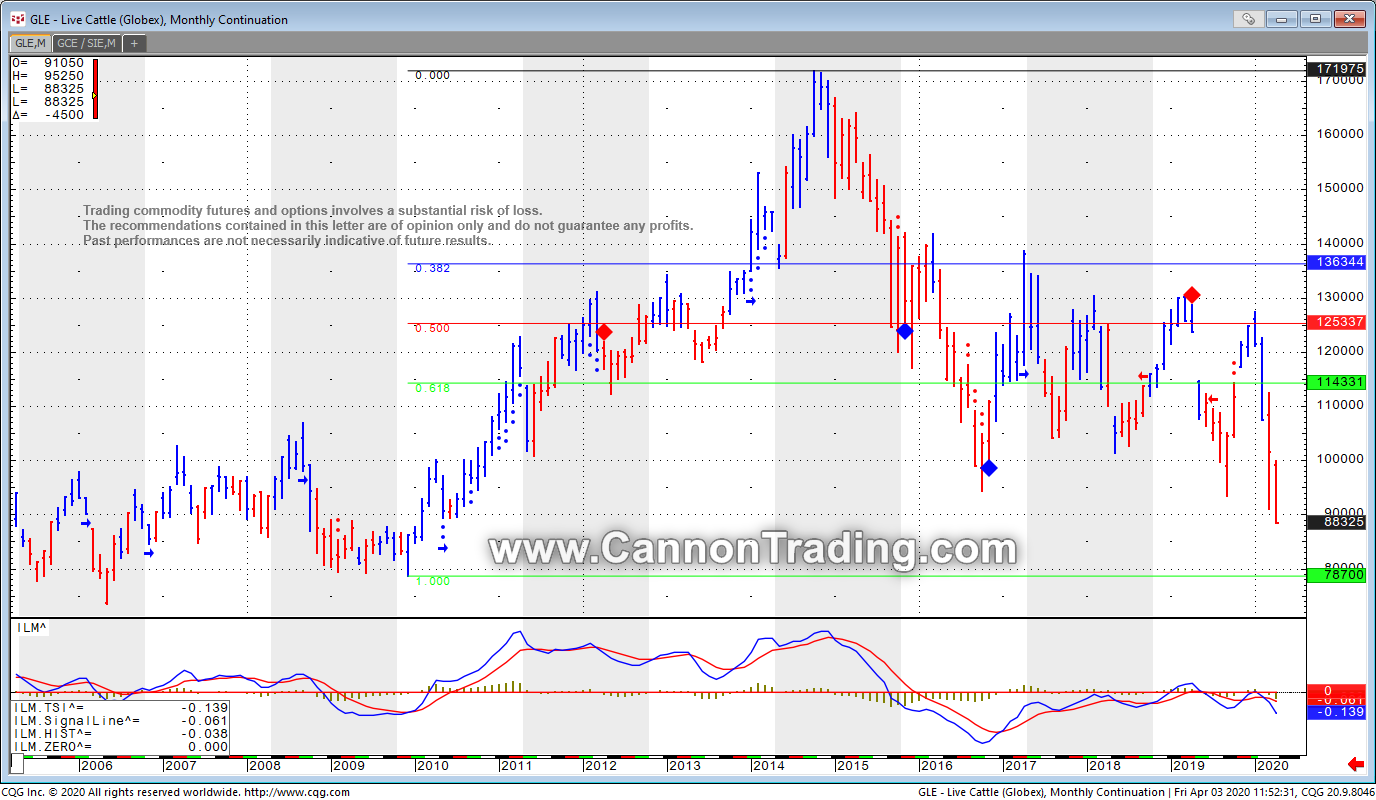Select the GLE,M chart tab
The height and width of the screenshot is (800, 1376).
point(29,43)
